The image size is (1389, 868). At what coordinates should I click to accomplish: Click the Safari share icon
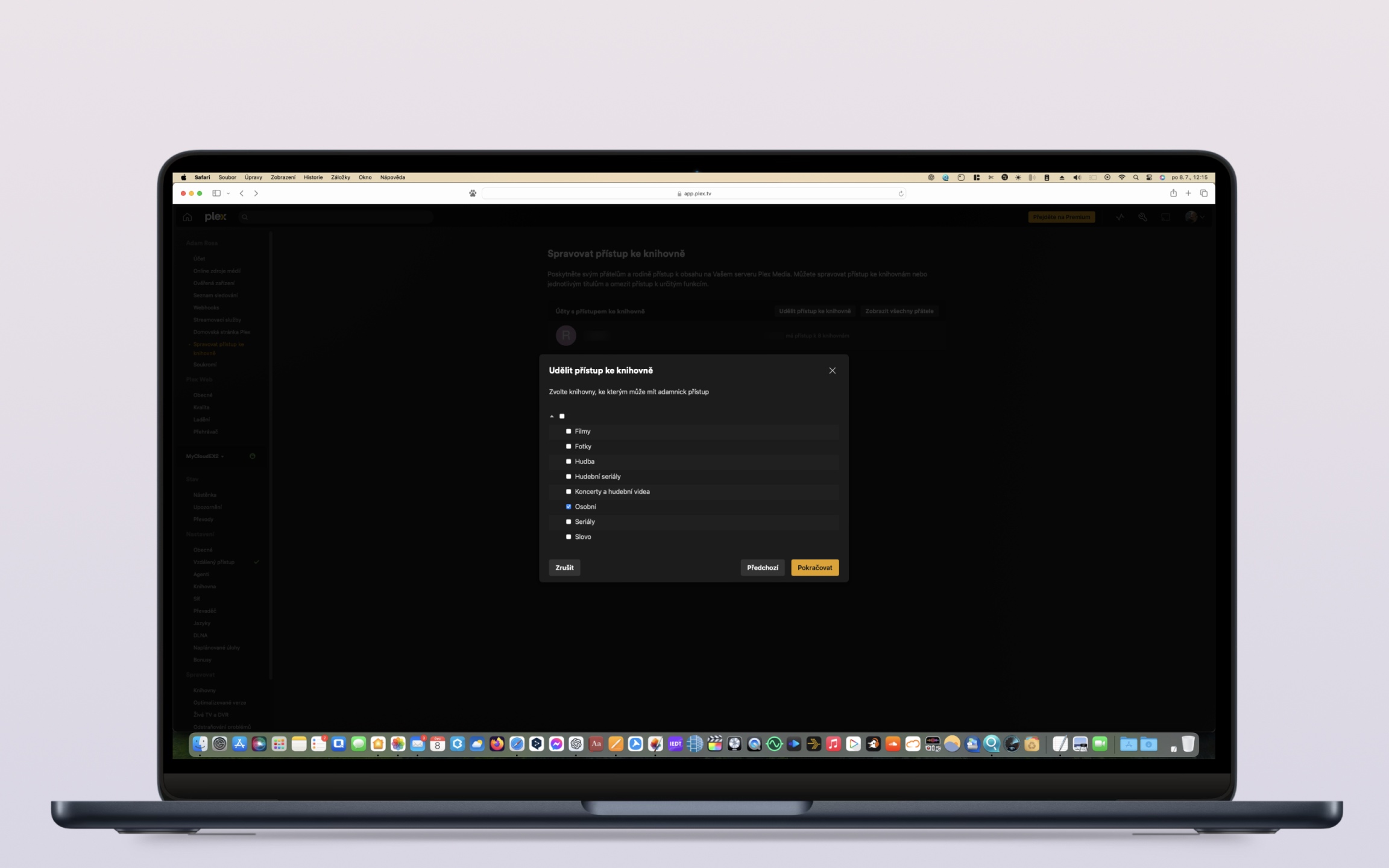pos(1173,193)
